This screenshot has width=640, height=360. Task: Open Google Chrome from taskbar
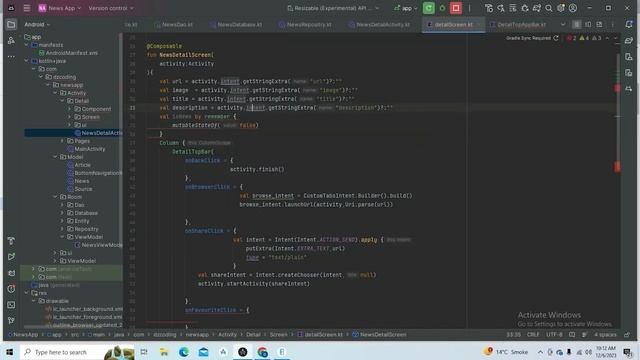point(262,352)
